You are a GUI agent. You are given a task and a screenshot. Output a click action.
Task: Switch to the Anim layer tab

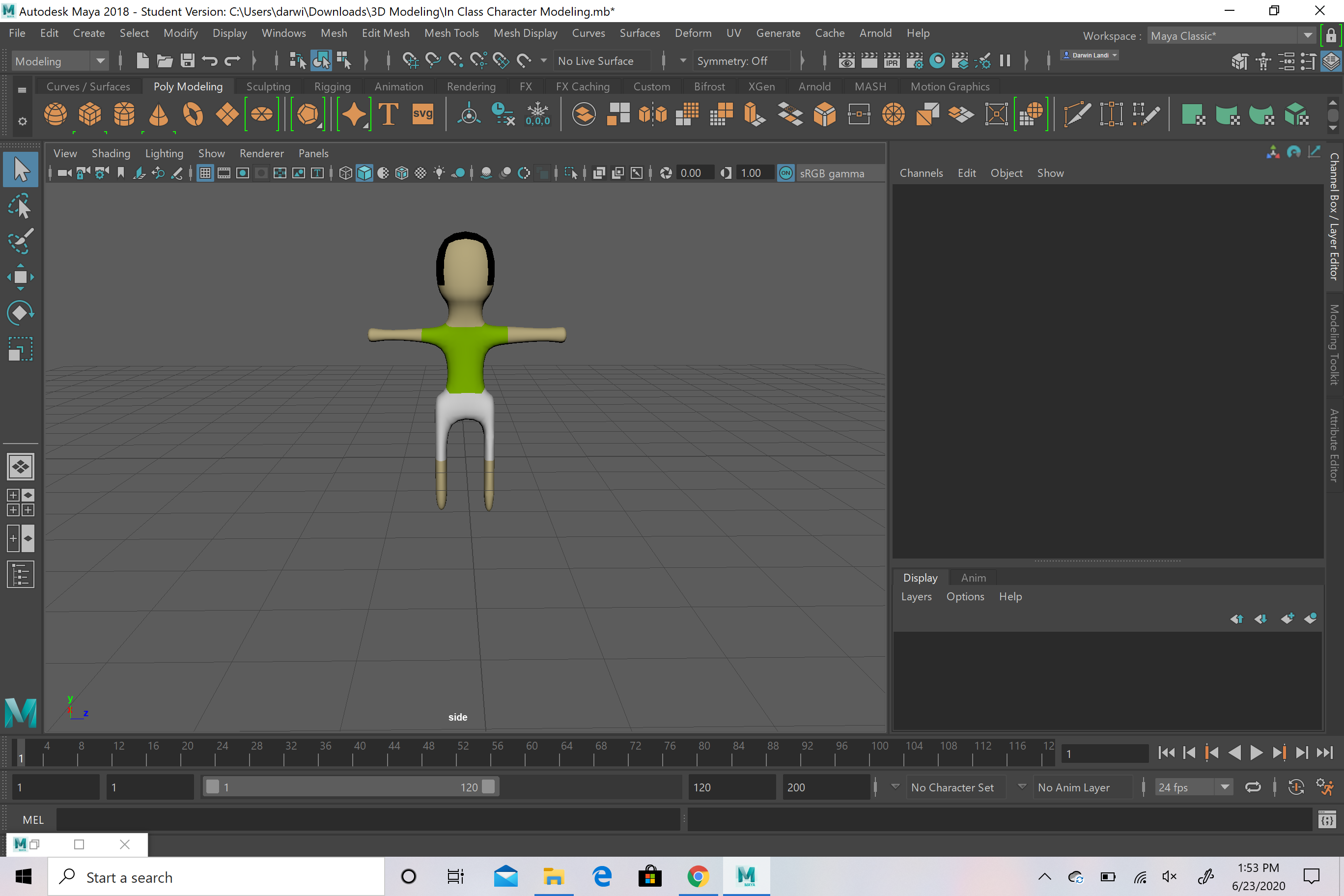[x=973, y=578]
